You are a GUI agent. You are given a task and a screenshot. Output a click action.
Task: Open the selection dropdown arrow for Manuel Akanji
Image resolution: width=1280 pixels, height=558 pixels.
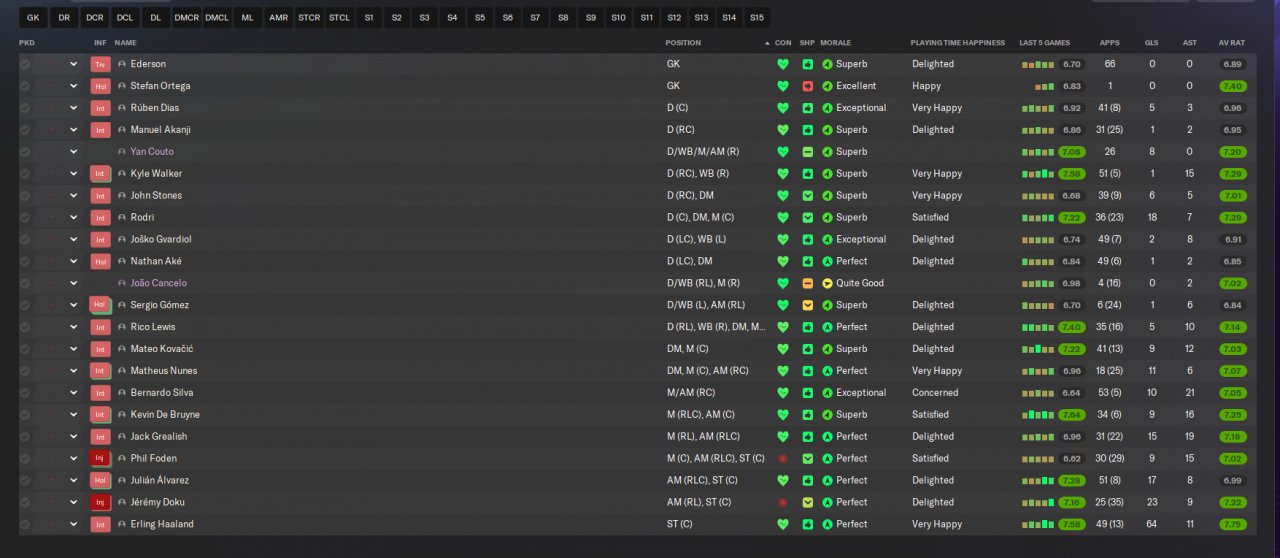pyautogui.click(x=73, y=130)
